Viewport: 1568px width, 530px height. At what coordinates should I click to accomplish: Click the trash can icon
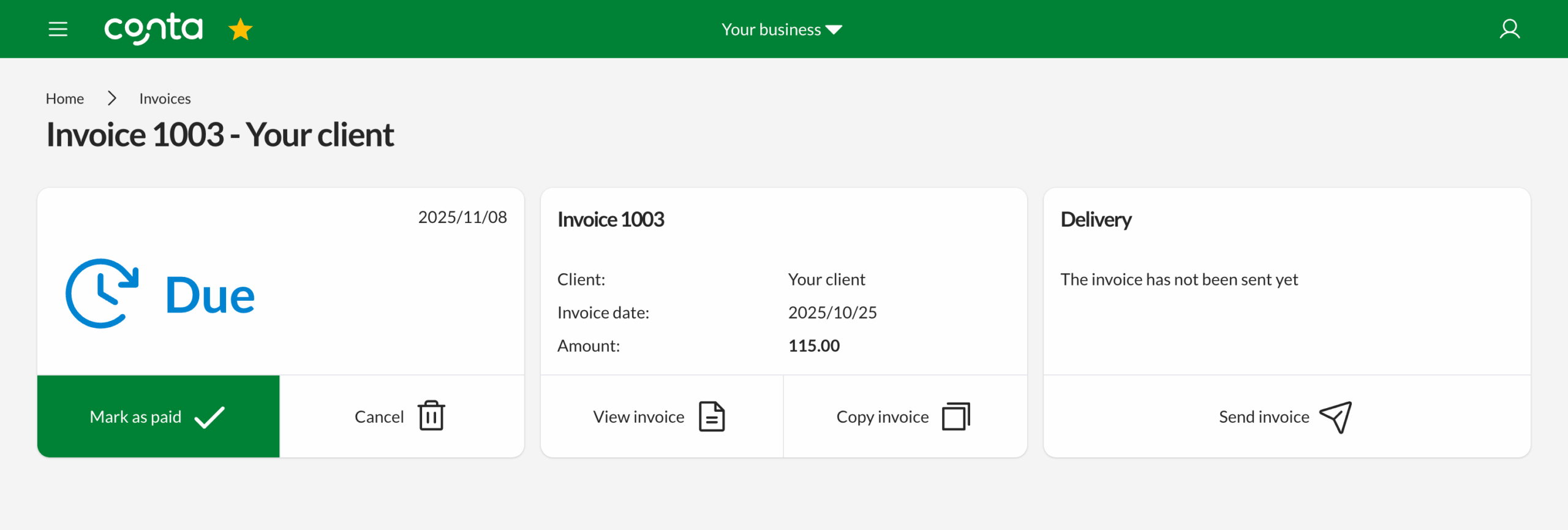point(431,416)
